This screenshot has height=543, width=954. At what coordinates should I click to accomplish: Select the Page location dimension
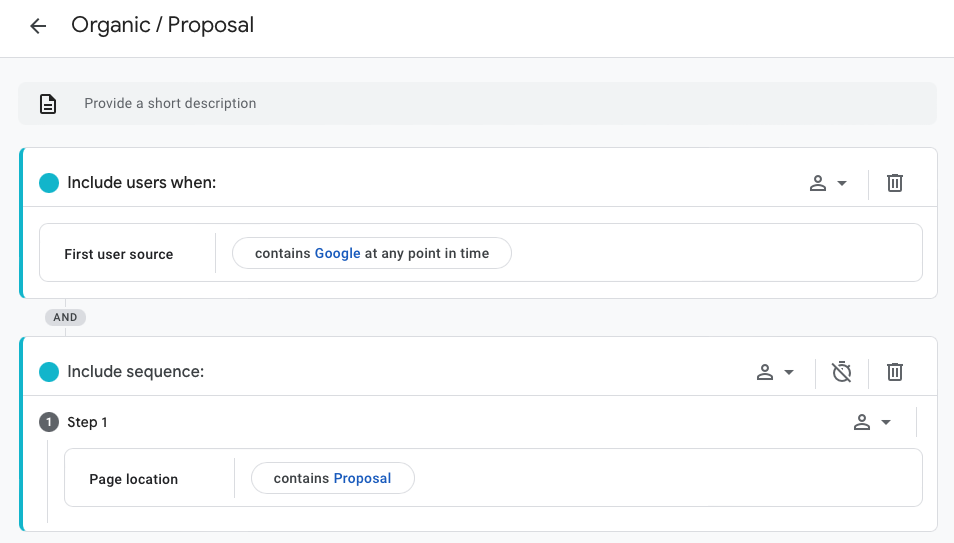[133, 480]
